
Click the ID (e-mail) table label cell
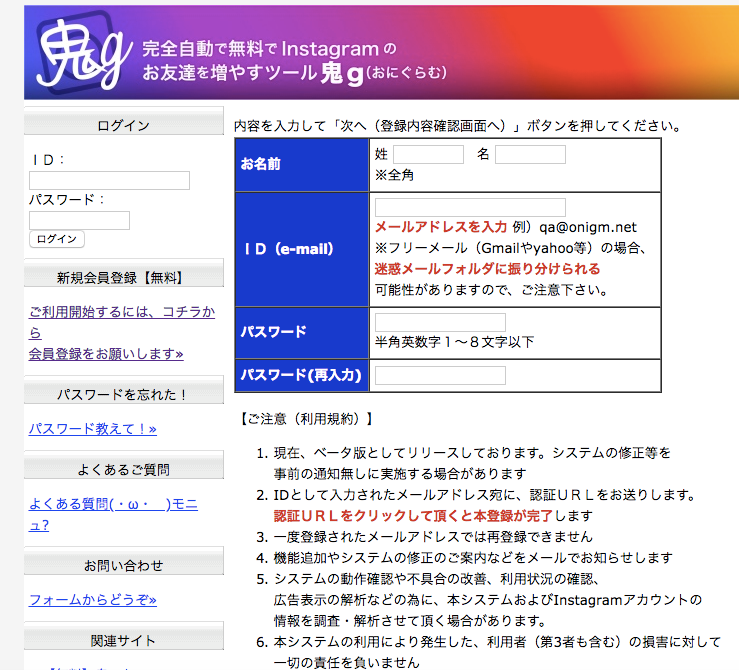pyautogui.click(x=302, y=249)
